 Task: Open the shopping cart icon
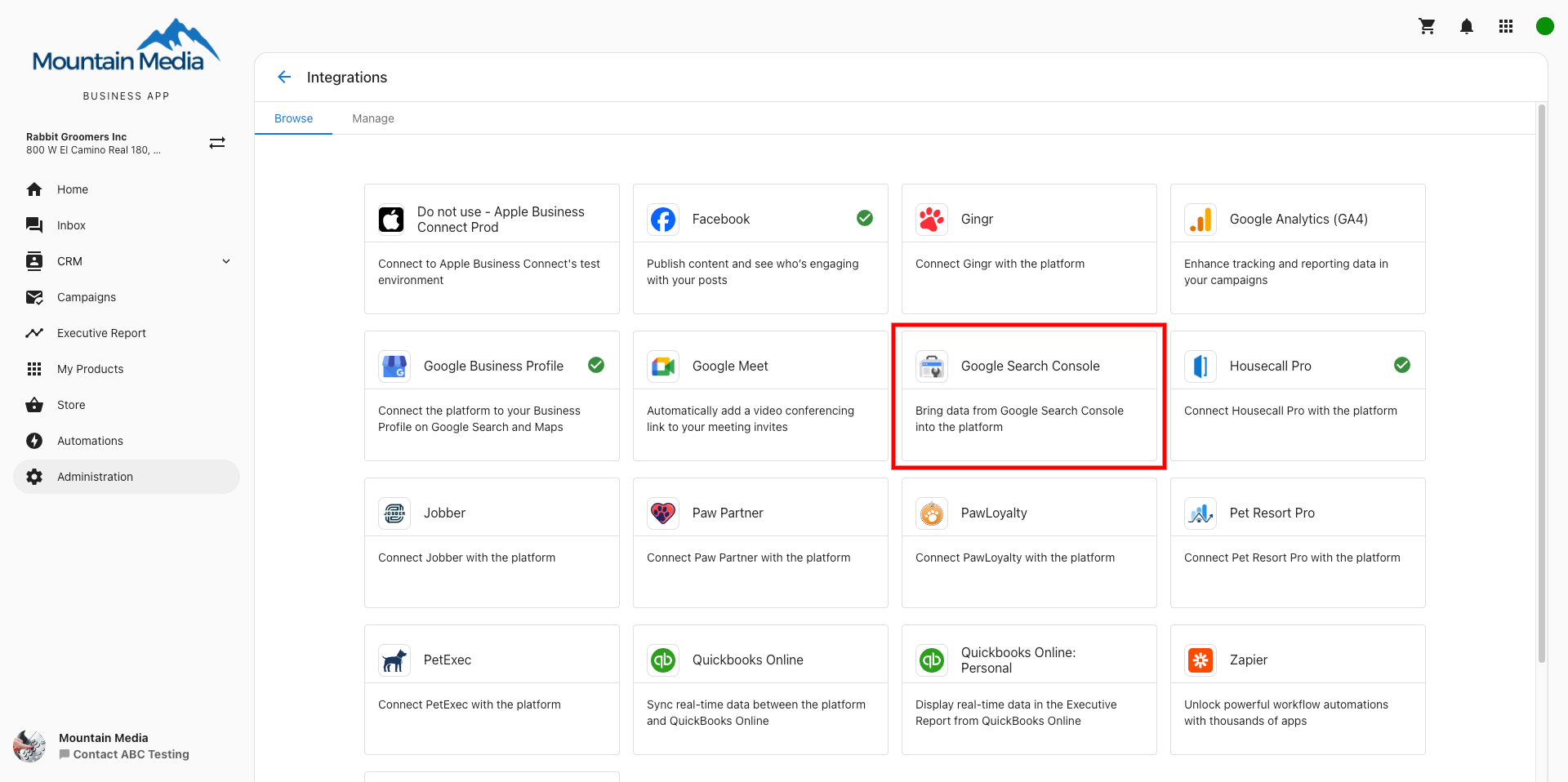tap(1427, 25)
